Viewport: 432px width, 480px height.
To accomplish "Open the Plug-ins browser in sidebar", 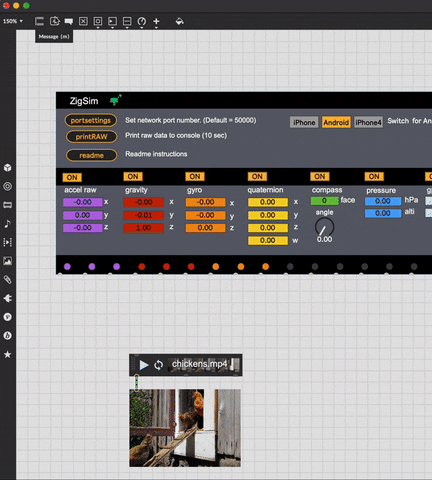I will [7, 298].
